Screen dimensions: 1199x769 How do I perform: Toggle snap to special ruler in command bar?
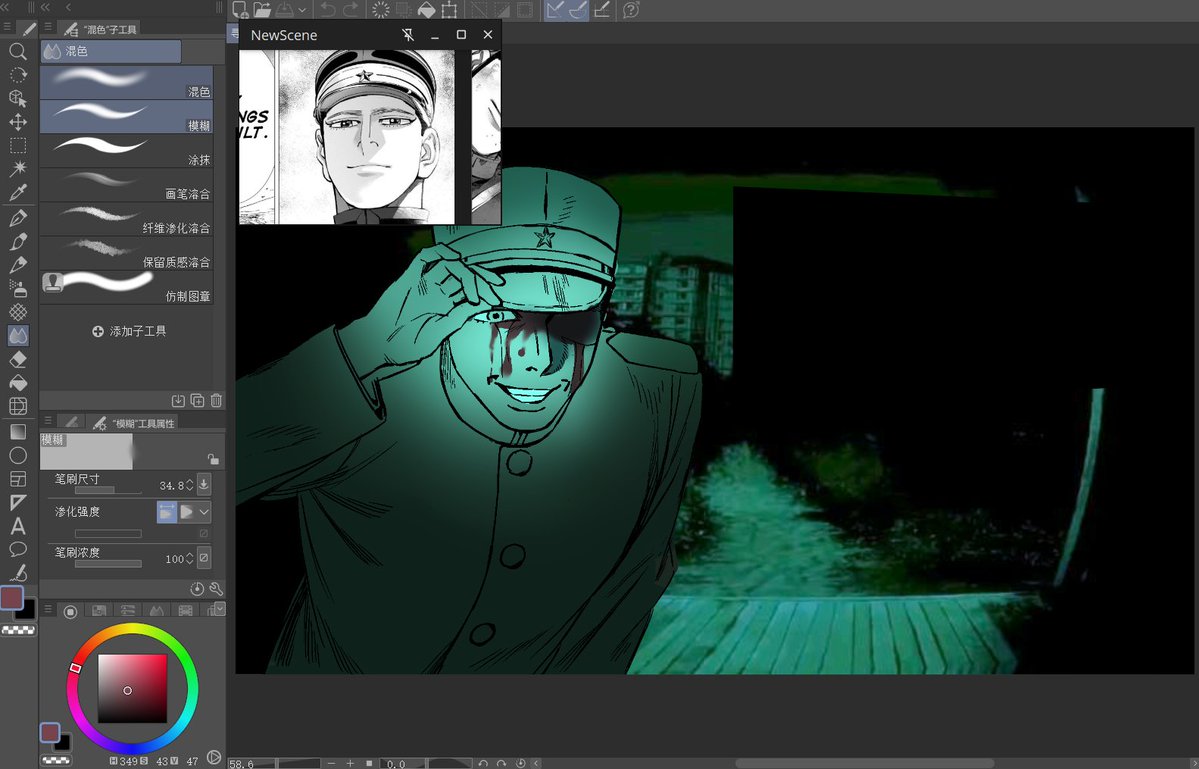pyautogui.click(x=578, y=10)
